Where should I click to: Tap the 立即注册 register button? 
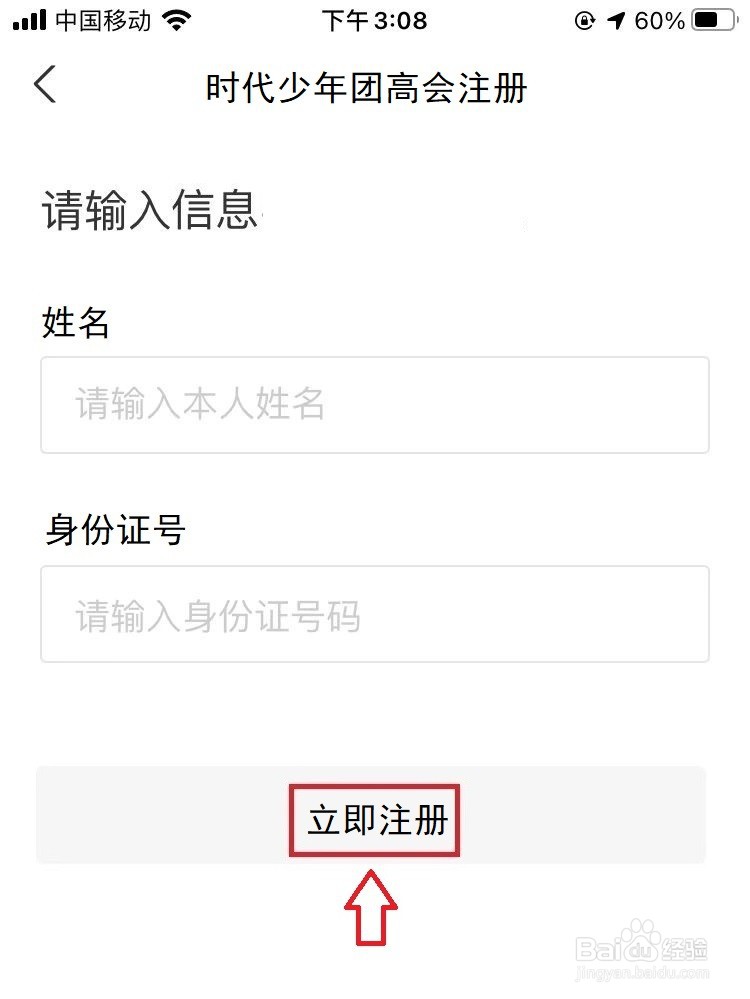pyautogui.click(x=374, y=819)
